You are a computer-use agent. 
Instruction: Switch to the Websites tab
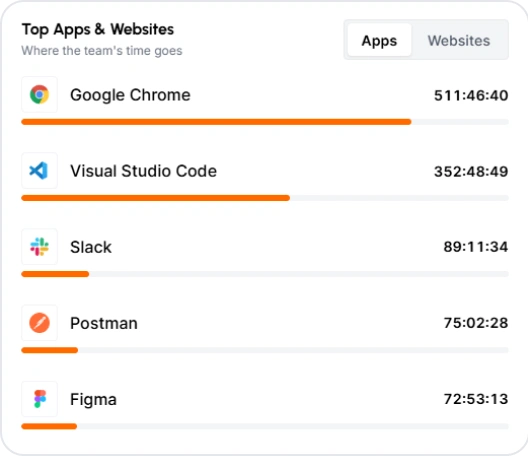click(x=459, y=40)
